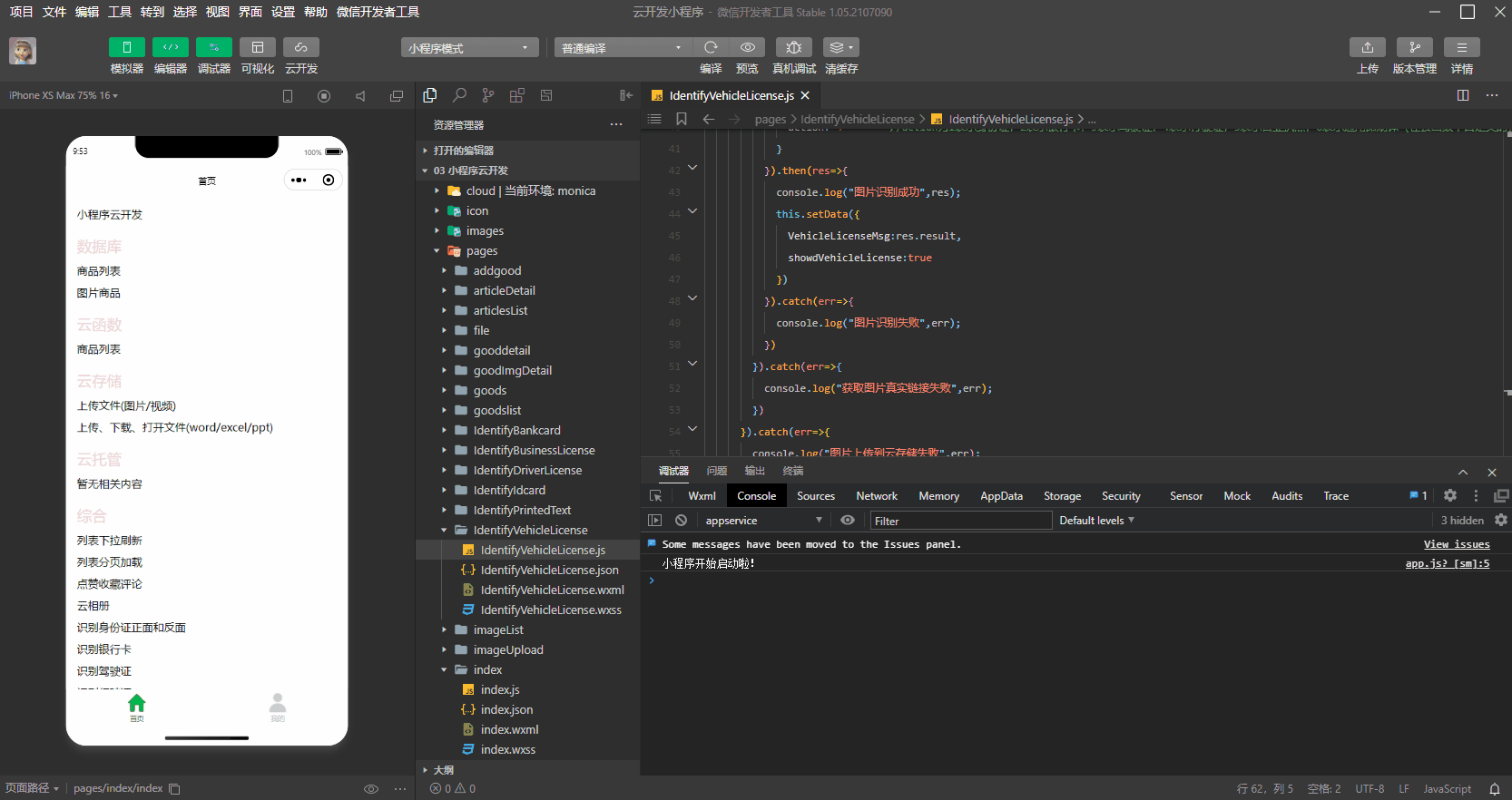Collapse the explorer sidebar panel icon

point(626,95)
